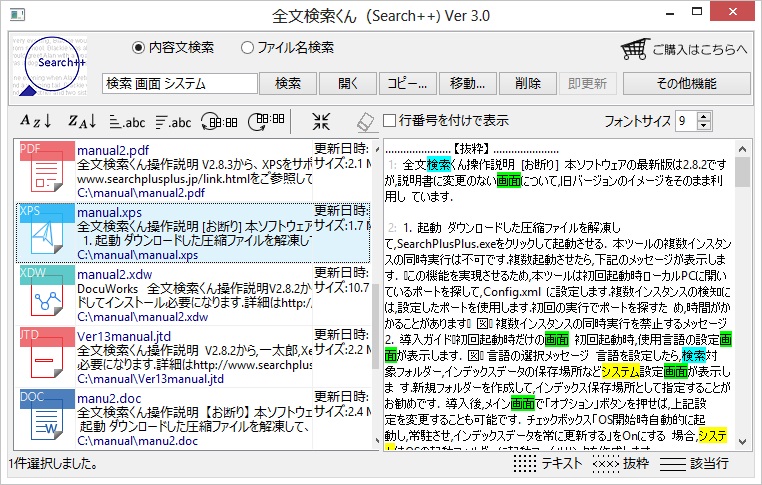Select manual.xps file name

[x=109, y=212]
